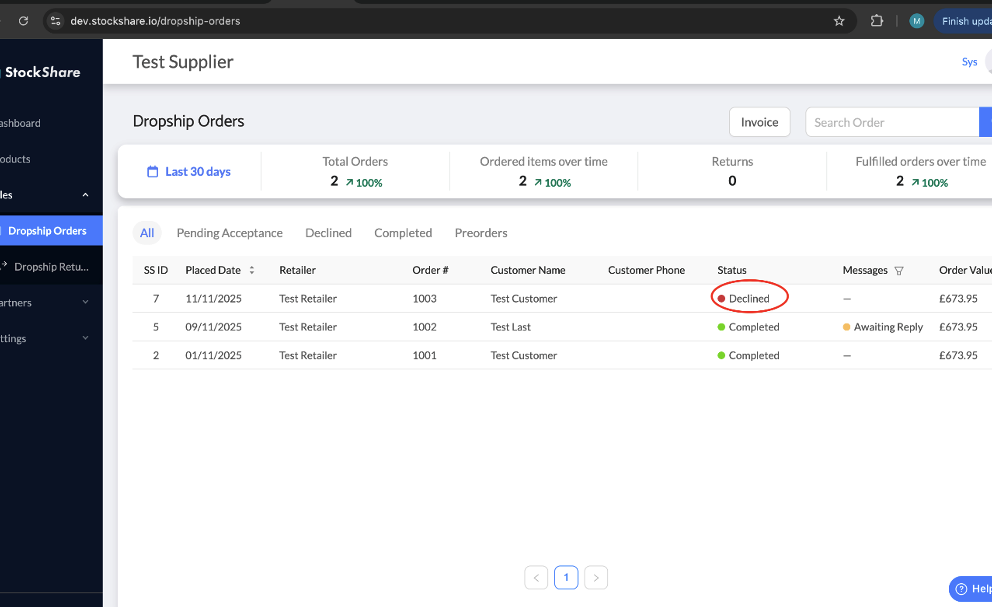The image size is (992, 607).
Task: Click the Search Order input field
Action: click(890, 122)
